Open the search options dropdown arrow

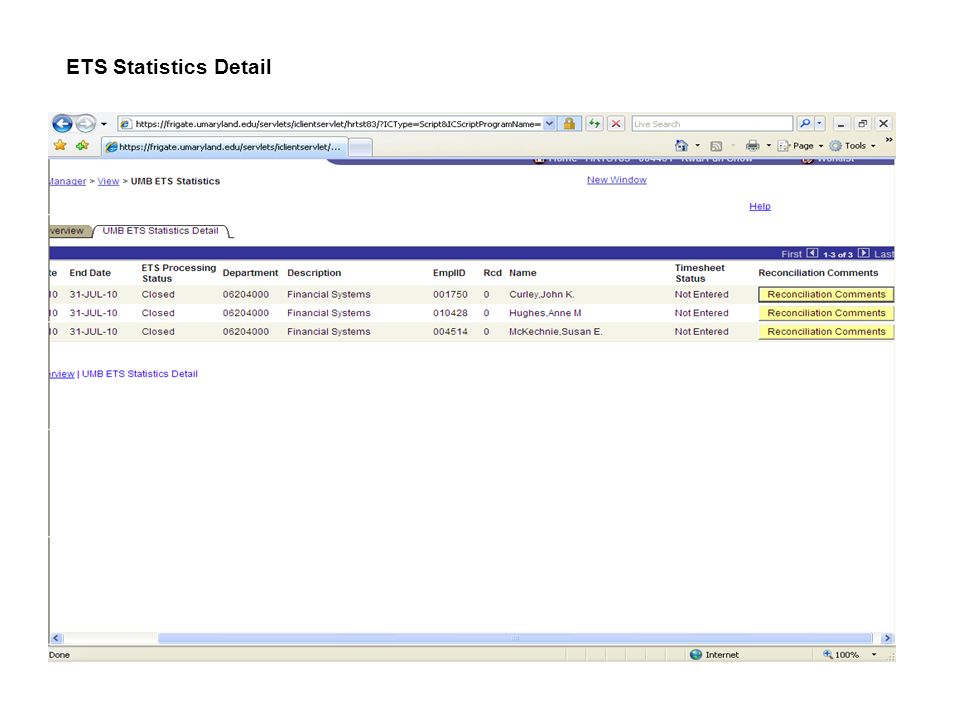coord(819,124)
